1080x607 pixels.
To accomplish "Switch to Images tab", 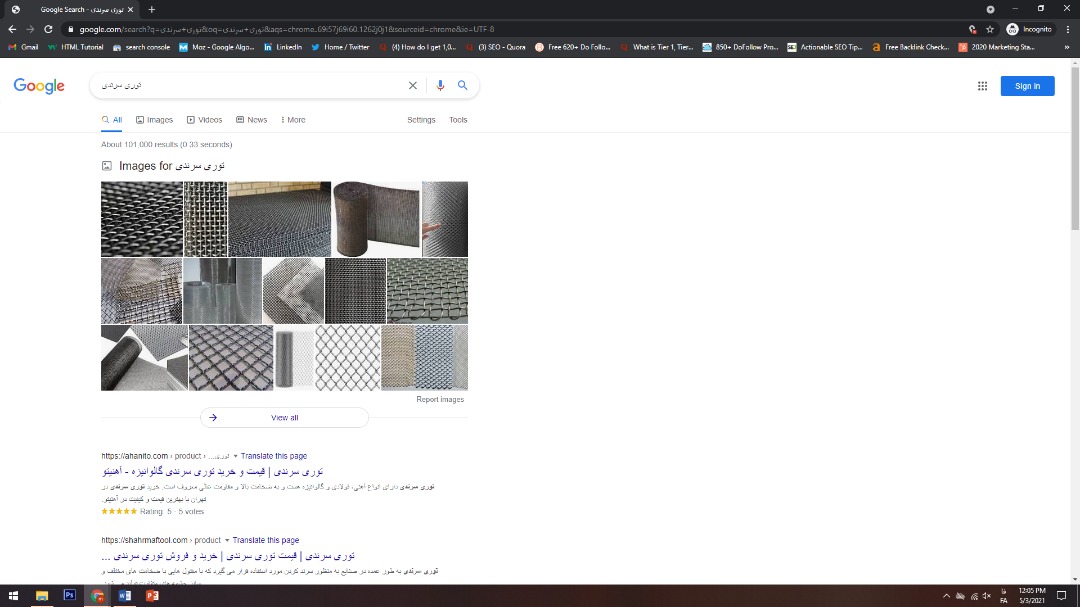I will pos(154,120).
